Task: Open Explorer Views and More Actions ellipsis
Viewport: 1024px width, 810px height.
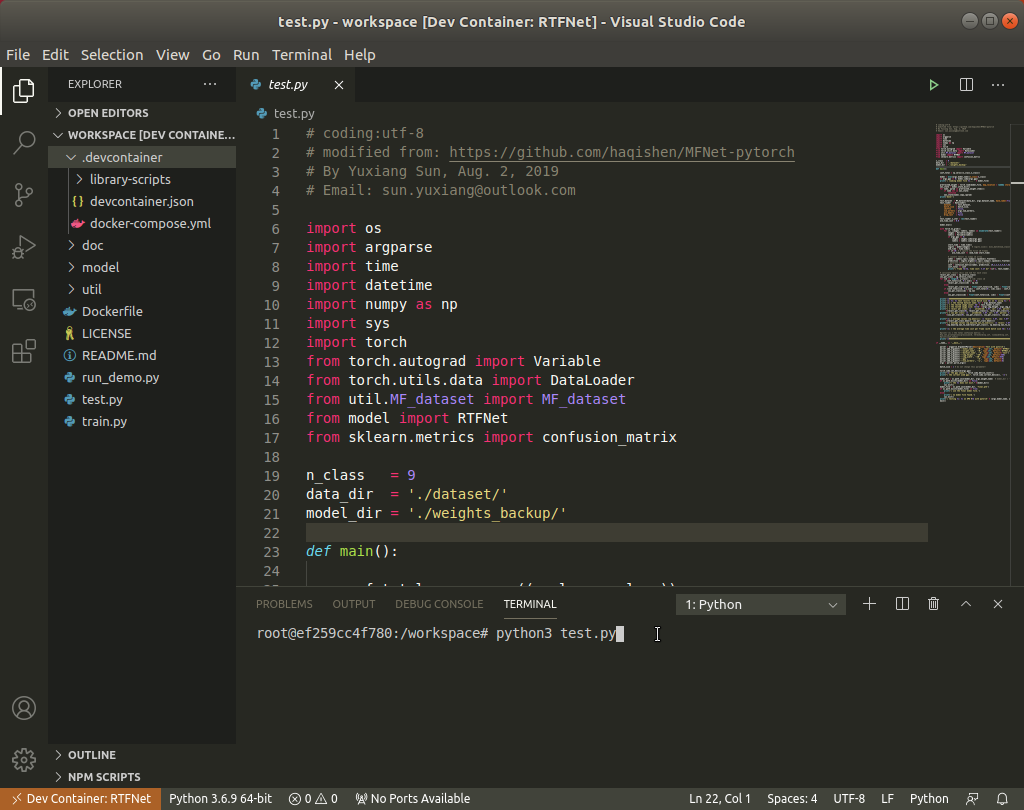Action: 210,84
